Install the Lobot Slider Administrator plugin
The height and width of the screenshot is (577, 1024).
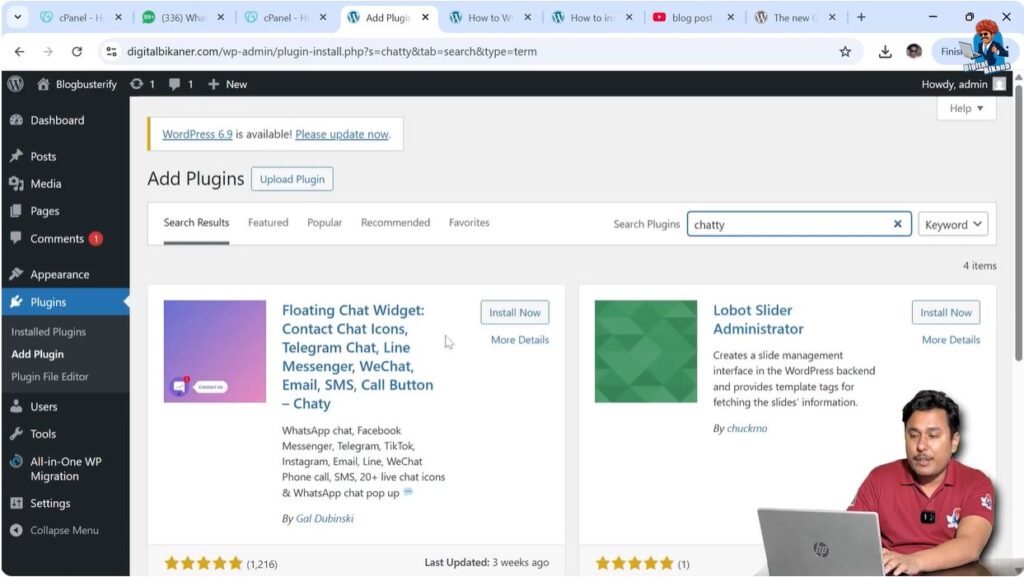[x=946, y=313]
